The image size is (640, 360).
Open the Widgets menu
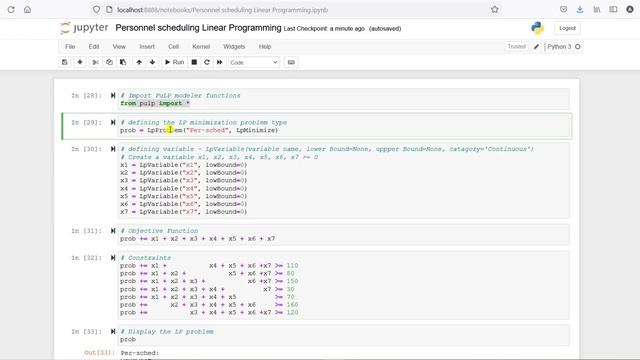[234, 47]
